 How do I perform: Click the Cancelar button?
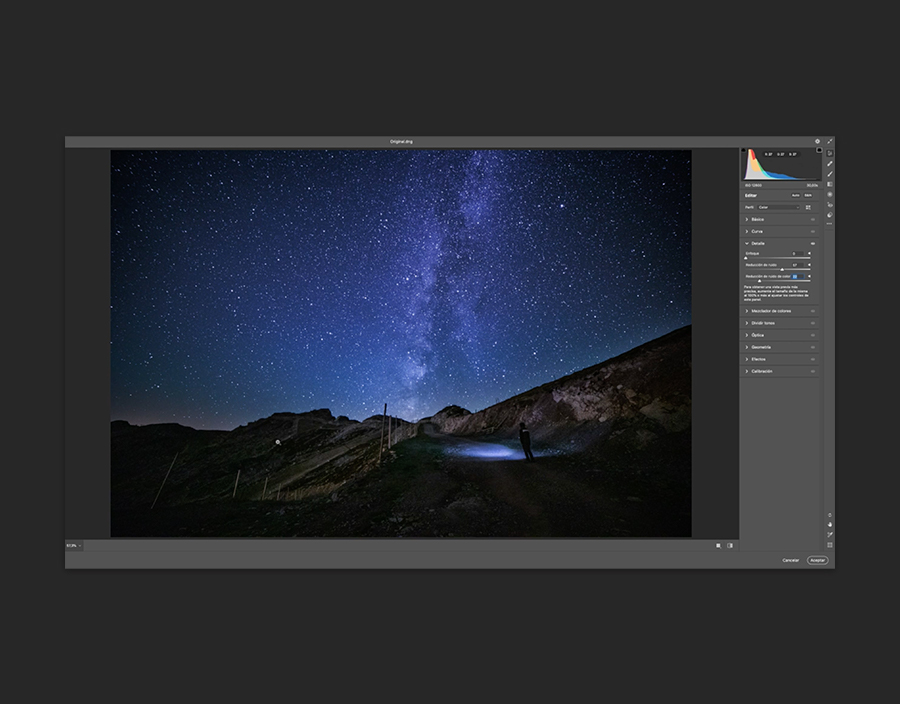click(791, 561)
